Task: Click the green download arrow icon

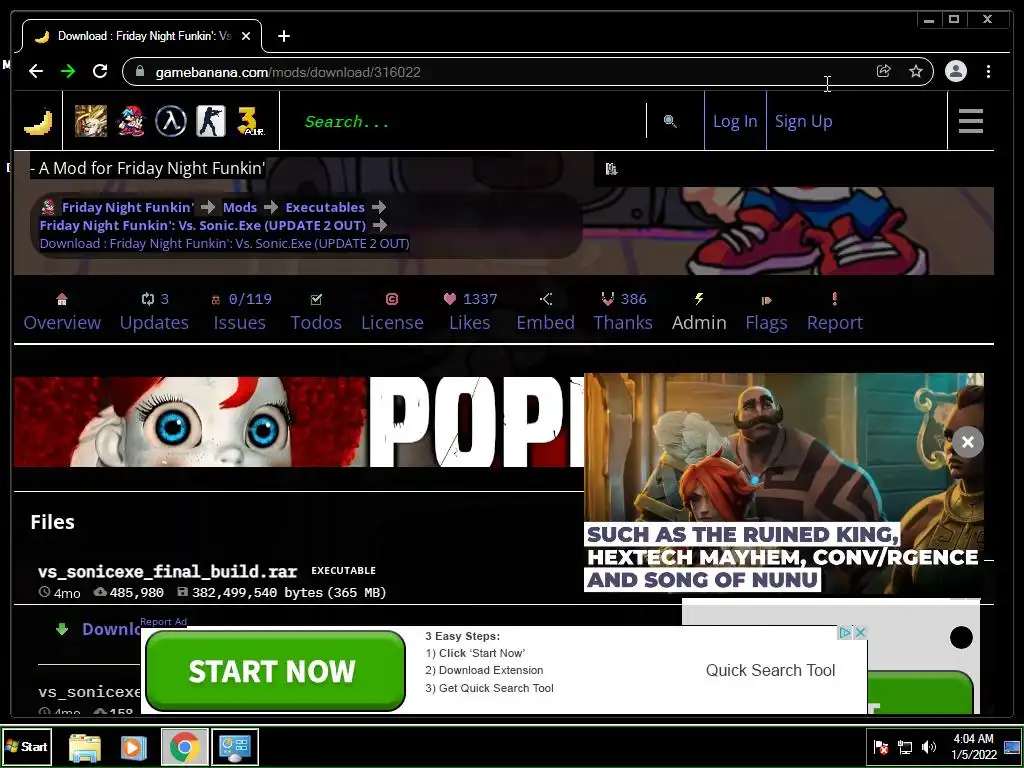Action: pyautogui.click(x=62, y=629)
